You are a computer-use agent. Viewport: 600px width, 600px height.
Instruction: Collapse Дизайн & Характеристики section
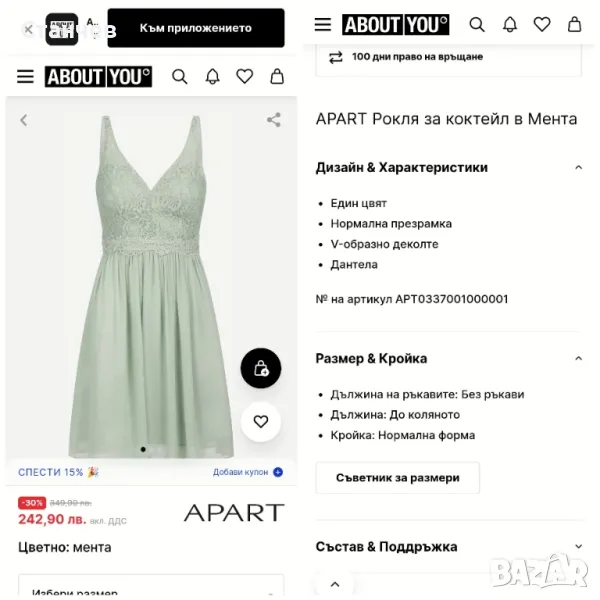pos(579,167)
